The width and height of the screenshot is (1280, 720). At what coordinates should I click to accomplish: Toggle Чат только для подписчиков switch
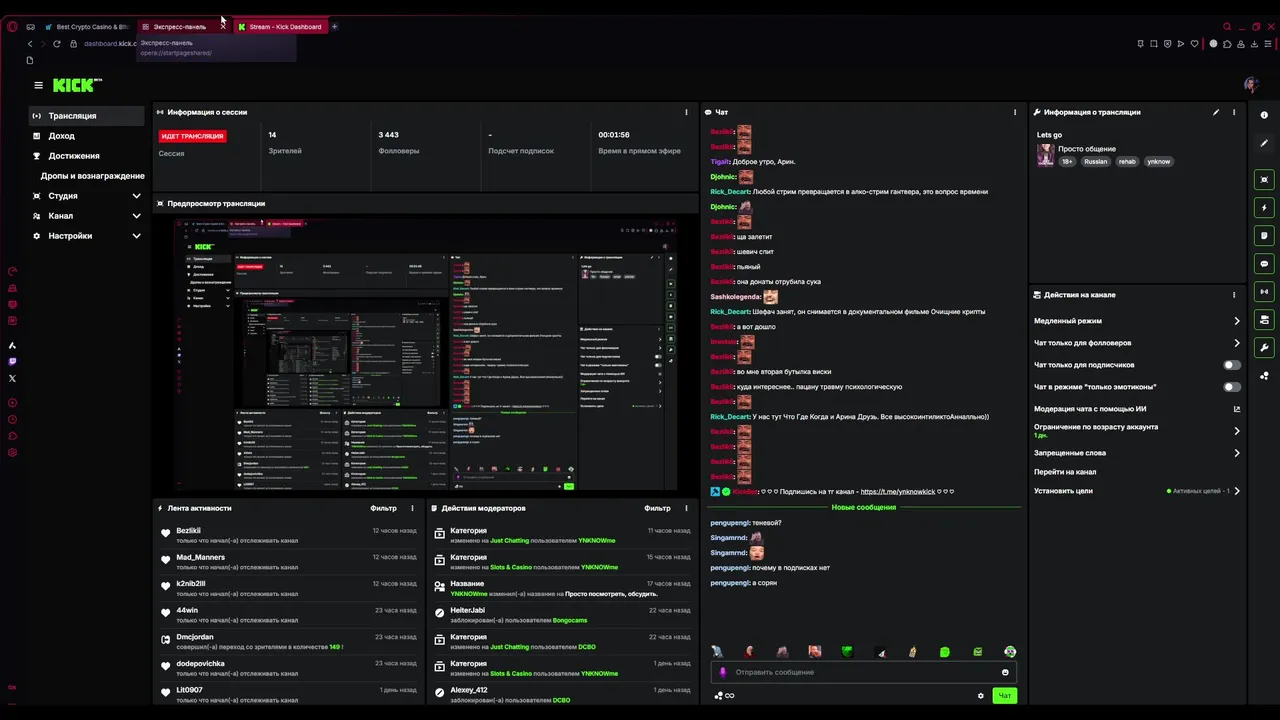tap(1232, 365)
